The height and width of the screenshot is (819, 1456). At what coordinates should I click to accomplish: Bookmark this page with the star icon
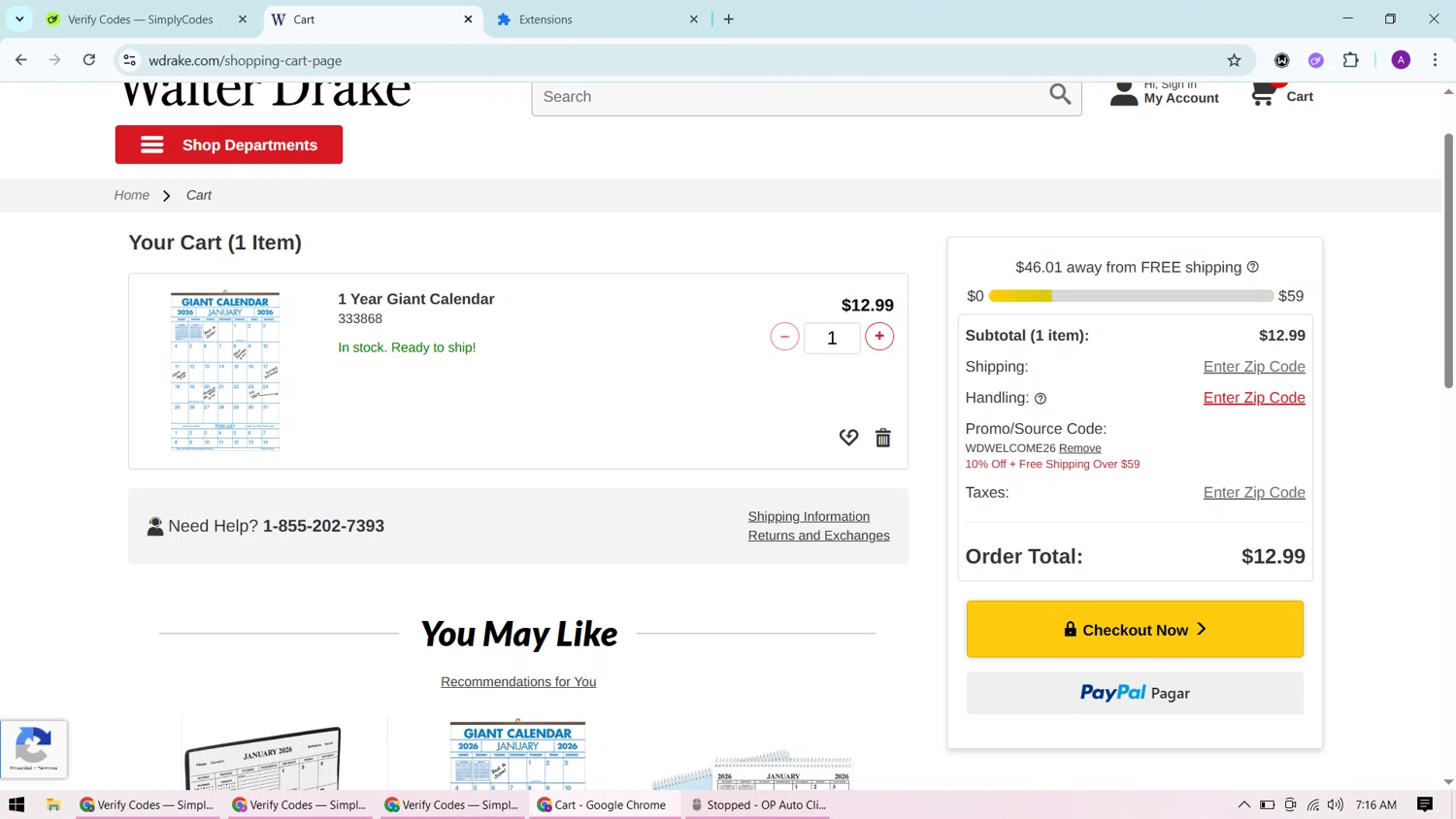click(x=1234, y=60)
